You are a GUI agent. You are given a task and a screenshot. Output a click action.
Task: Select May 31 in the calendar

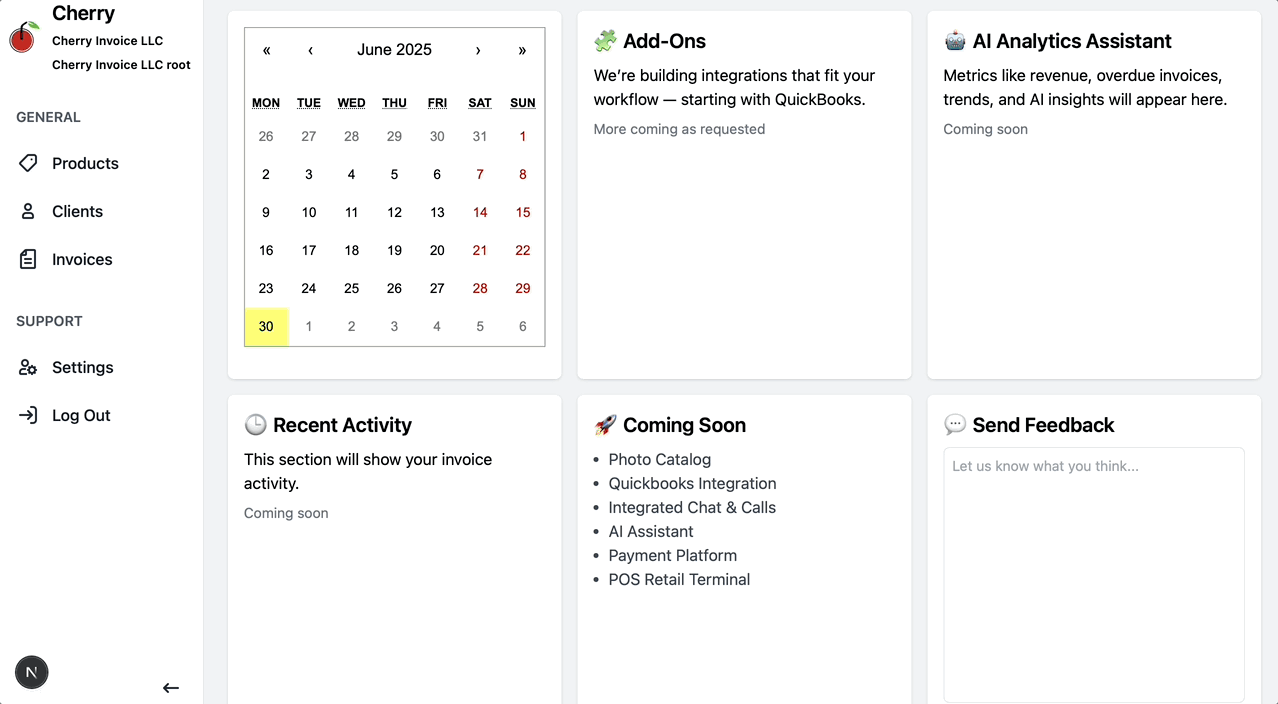tap(480, 136)
